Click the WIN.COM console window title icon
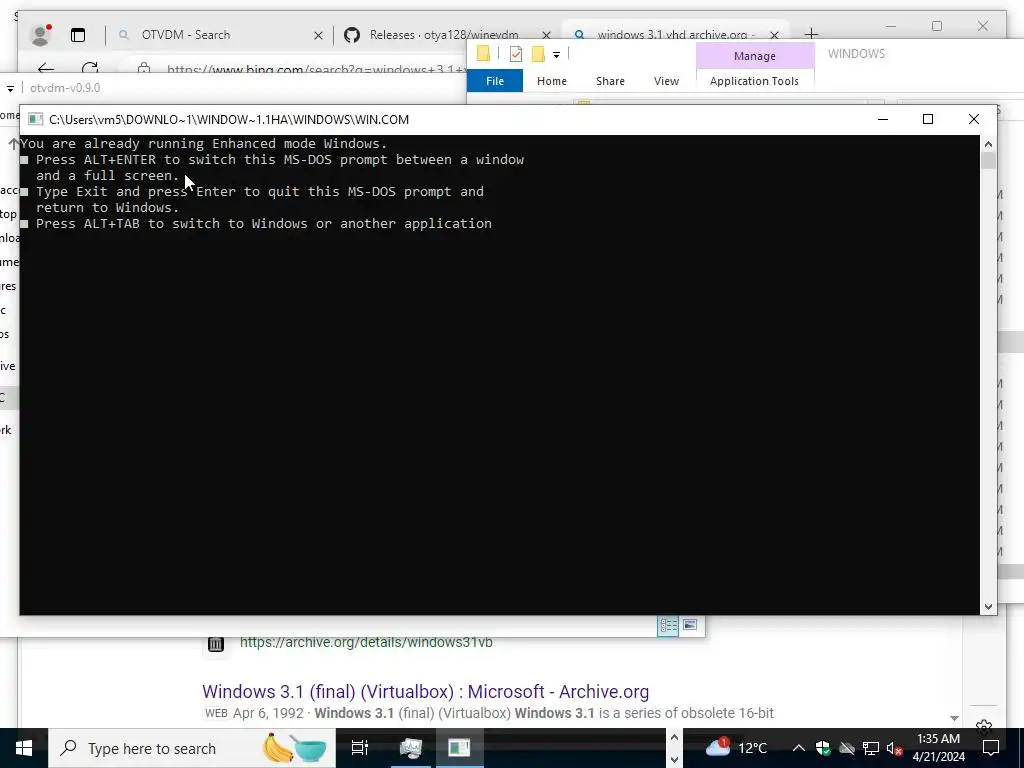 coord(35,119)
